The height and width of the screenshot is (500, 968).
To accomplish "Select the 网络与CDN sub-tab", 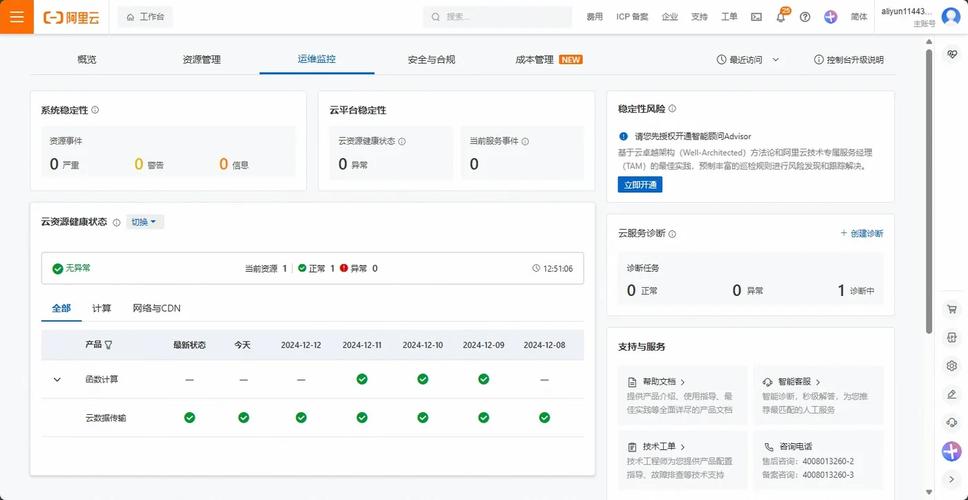I will (x=157, y=308).
